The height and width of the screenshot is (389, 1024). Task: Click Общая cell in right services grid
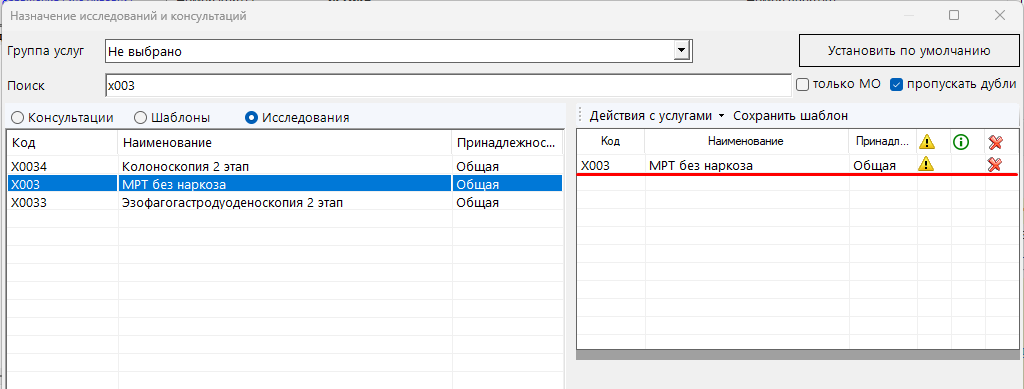[x=874, y=166]
